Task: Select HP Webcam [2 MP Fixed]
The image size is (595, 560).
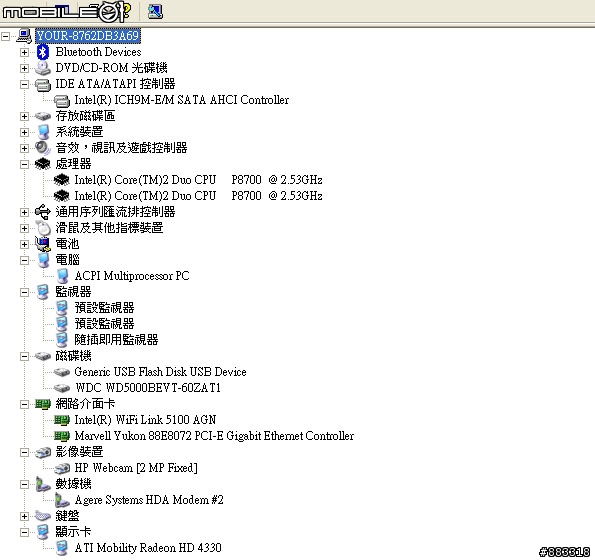Action: coord(136,468)
